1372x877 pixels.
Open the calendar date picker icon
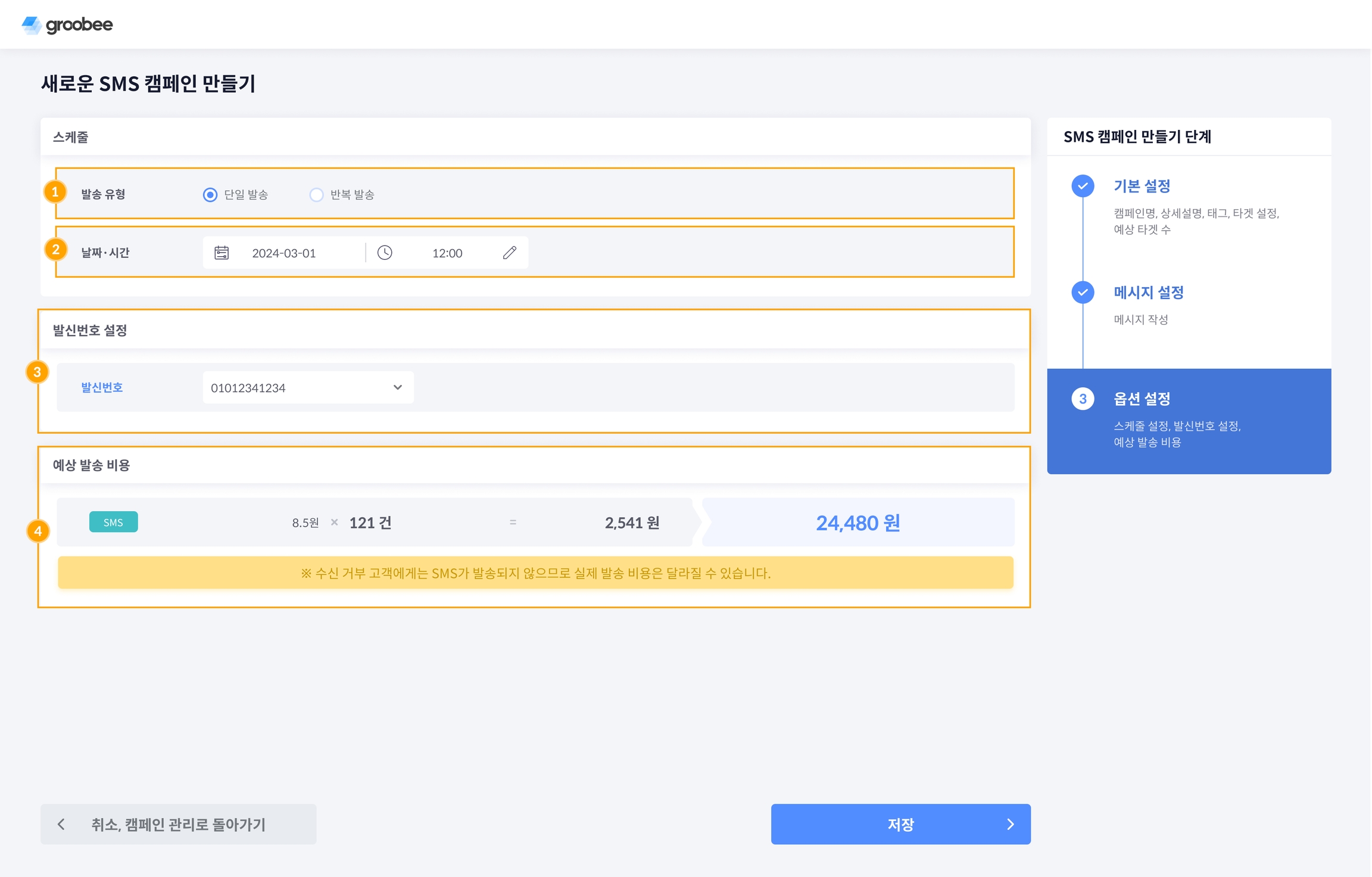(x=222, y=253)
